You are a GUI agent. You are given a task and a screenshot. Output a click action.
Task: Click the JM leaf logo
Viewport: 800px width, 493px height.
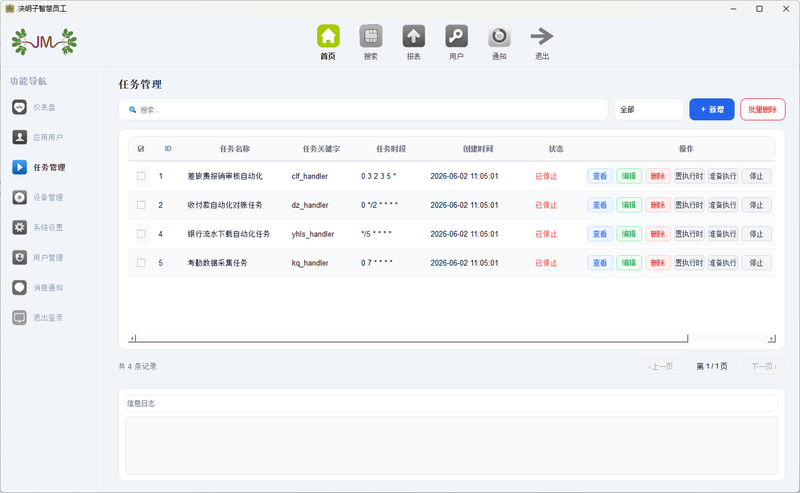click(44, 42)
